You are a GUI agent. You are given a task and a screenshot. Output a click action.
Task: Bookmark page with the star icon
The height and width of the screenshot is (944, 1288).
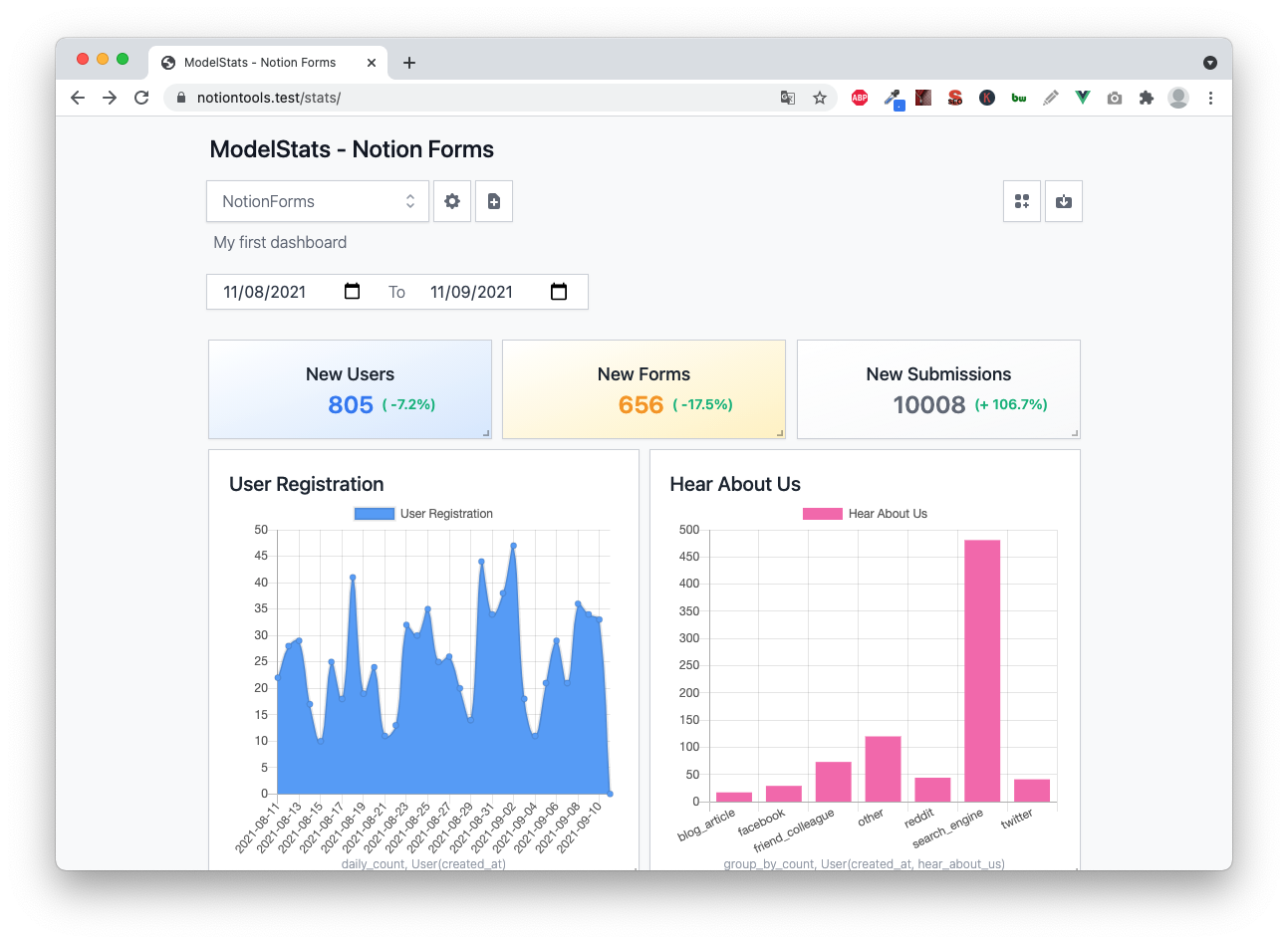click(820, 98)
